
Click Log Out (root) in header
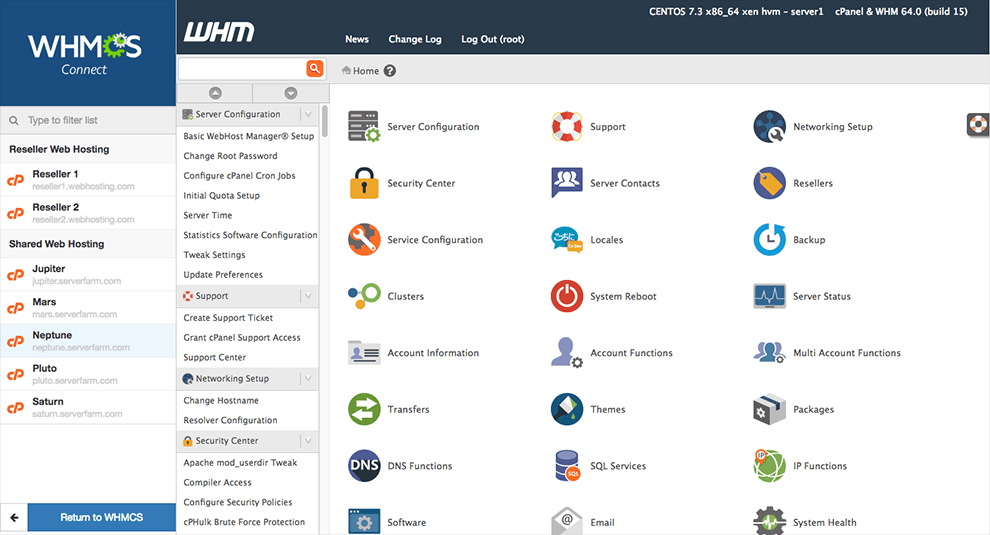pyautogui.click(x=492, y=39)
